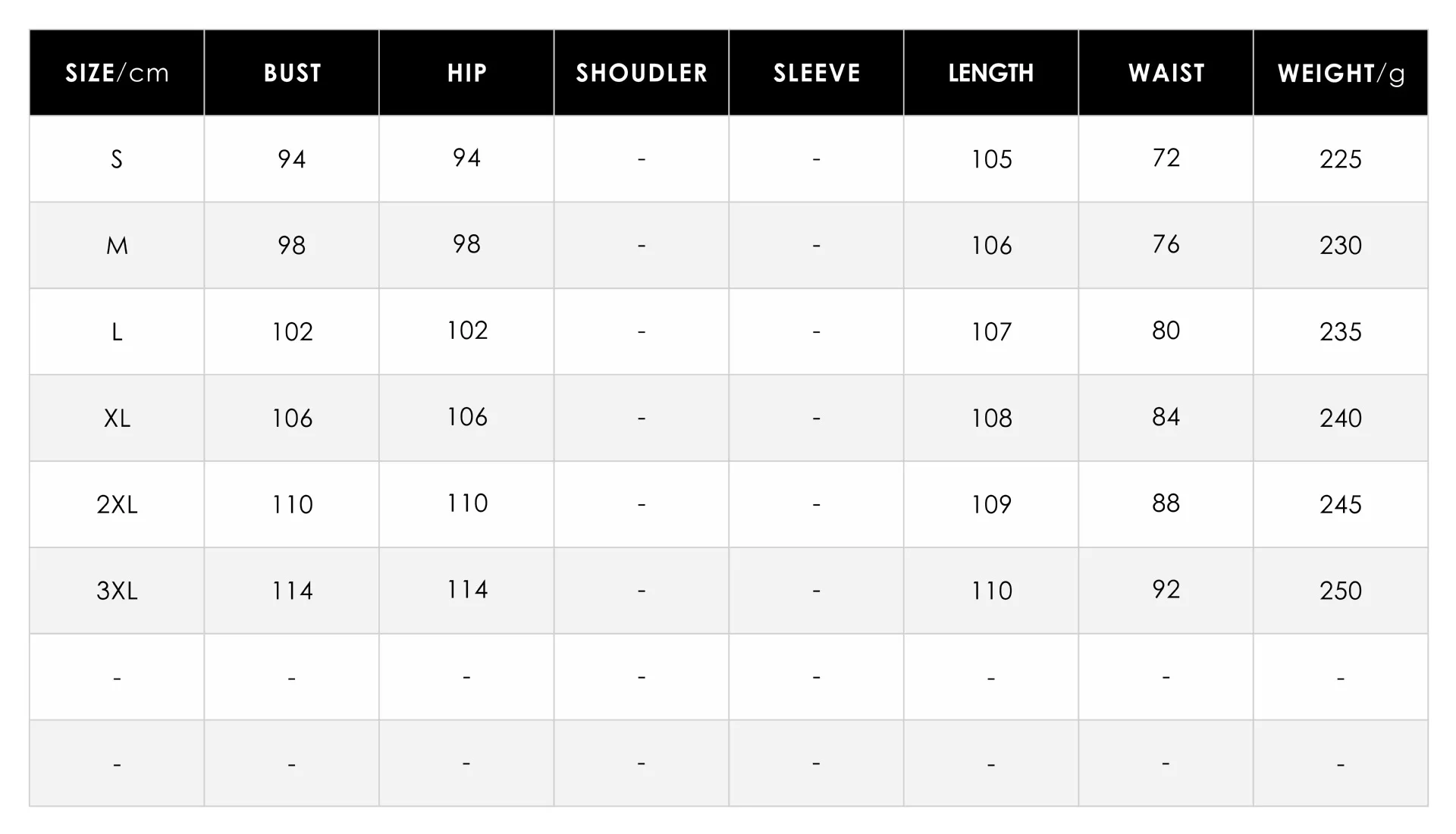
Task: Click the waist value 88
Action: [1166, 503]
